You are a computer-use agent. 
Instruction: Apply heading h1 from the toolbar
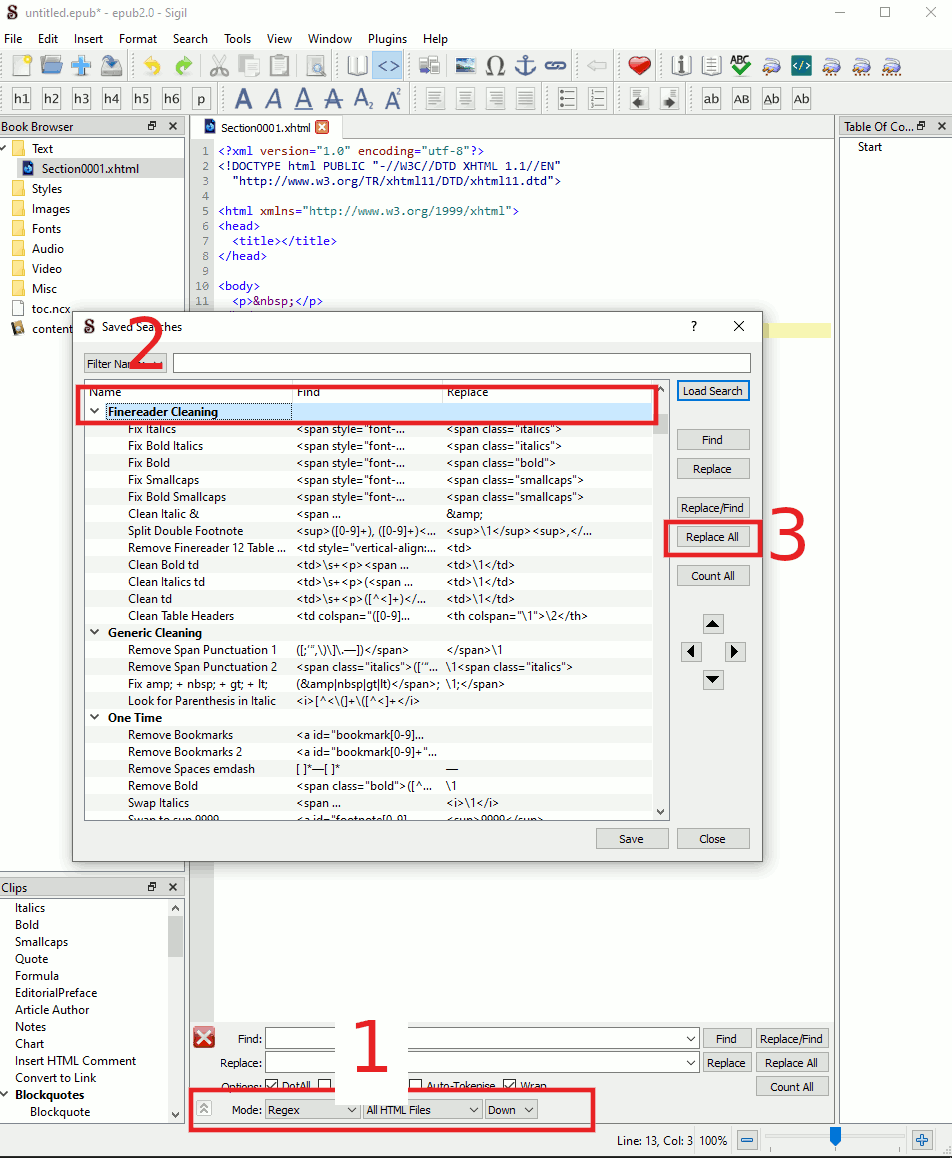tap(21, 99)
